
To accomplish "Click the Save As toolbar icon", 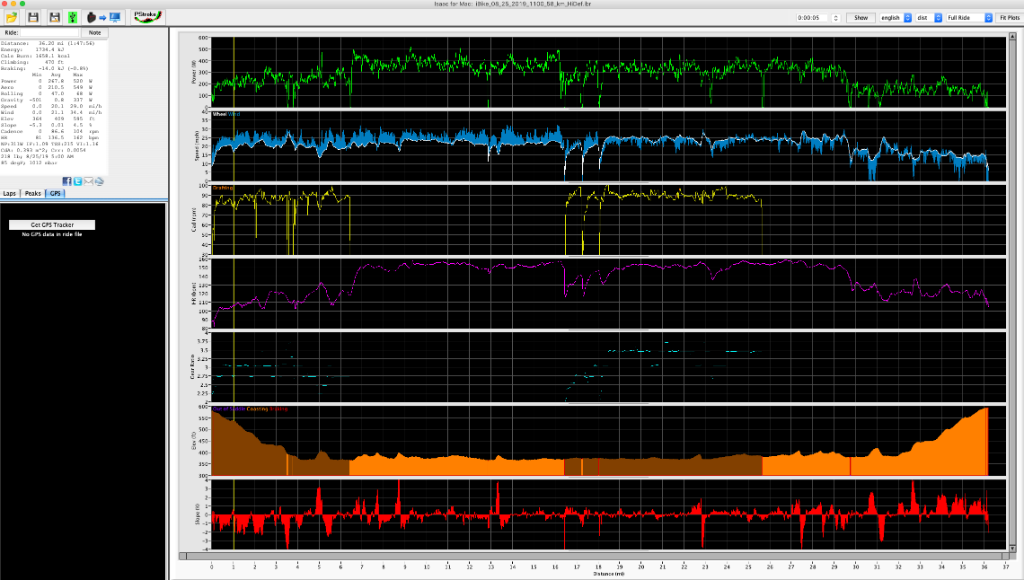I will click(53, 16).
